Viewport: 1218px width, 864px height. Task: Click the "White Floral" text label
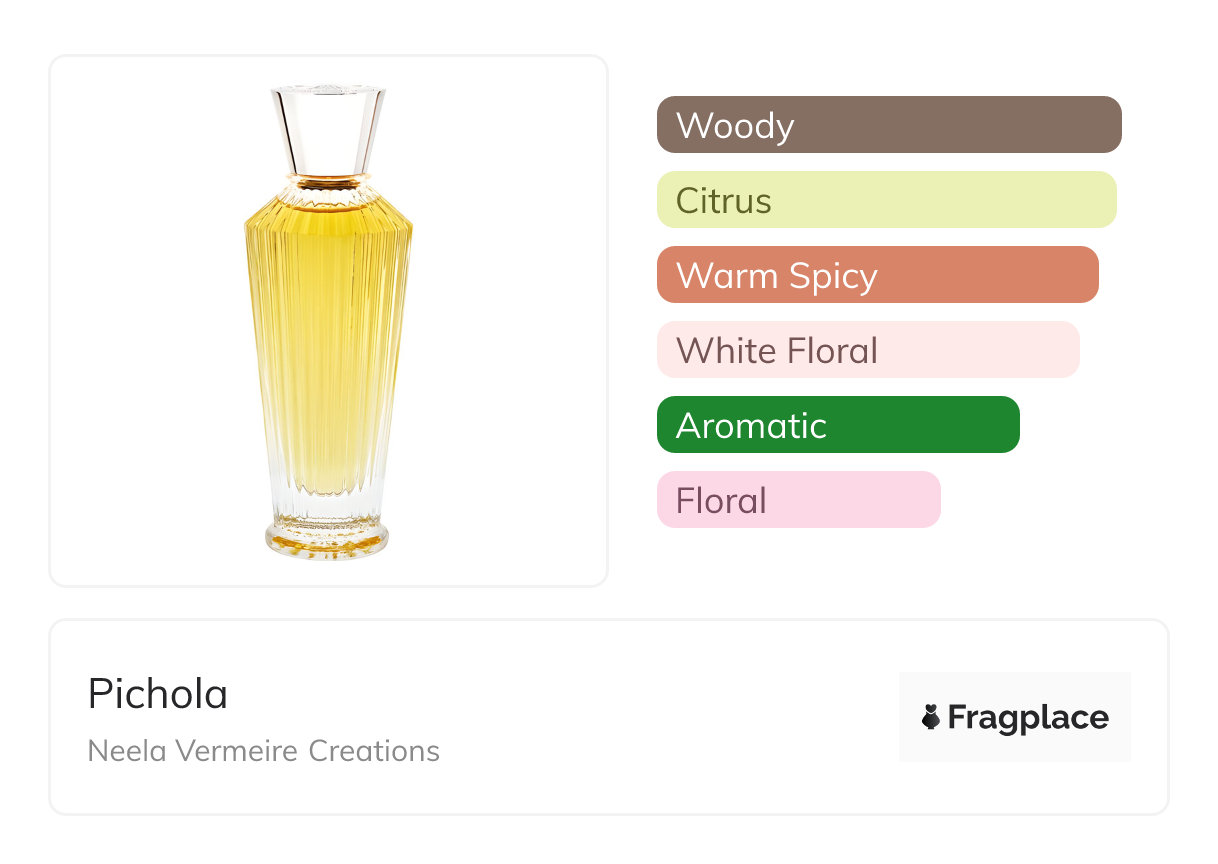click(777, 351)
